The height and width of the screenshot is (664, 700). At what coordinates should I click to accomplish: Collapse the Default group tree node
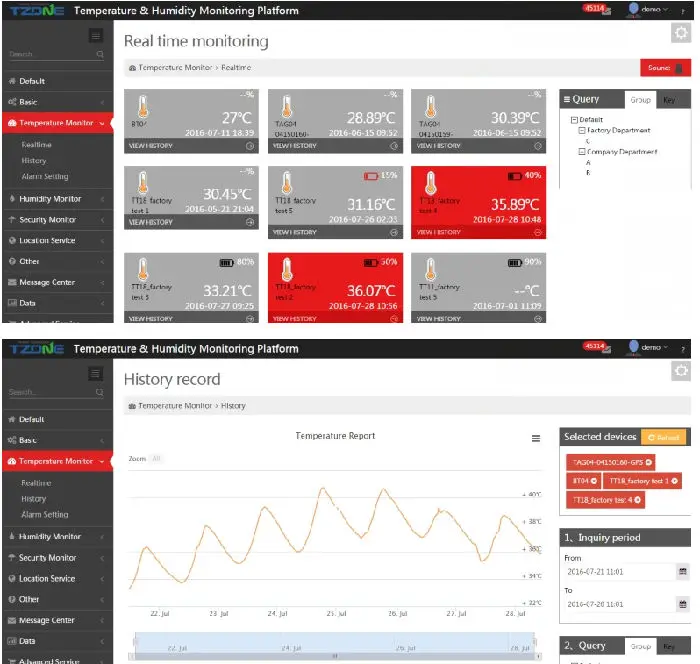tap(573, 119)
